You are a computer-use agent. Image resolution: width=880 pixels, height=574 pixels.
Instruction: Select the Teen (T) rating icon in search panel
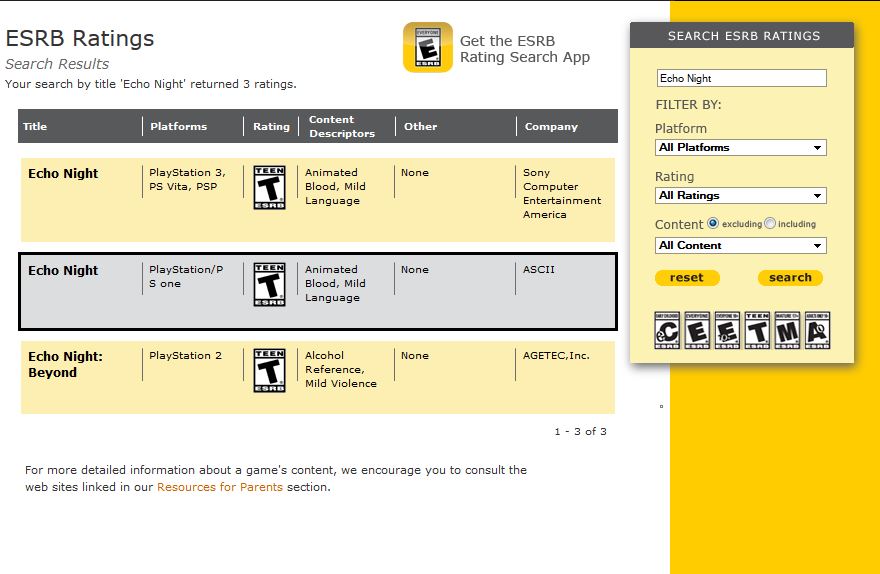pyautogui.click(x=757, y=330)
